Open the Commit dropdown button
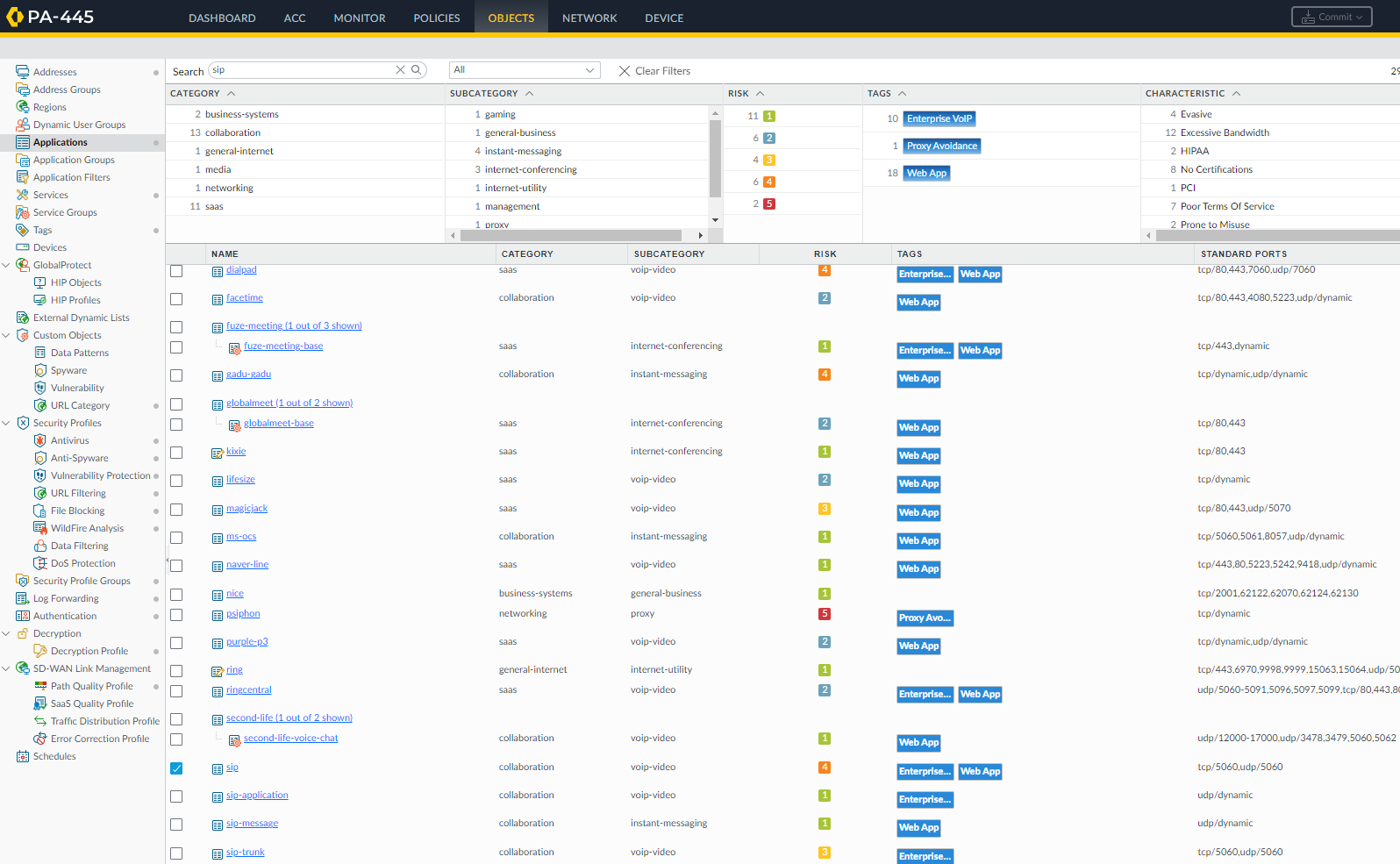The height and width of the screenshot is (864, 1400). [x=1331, y=17]
